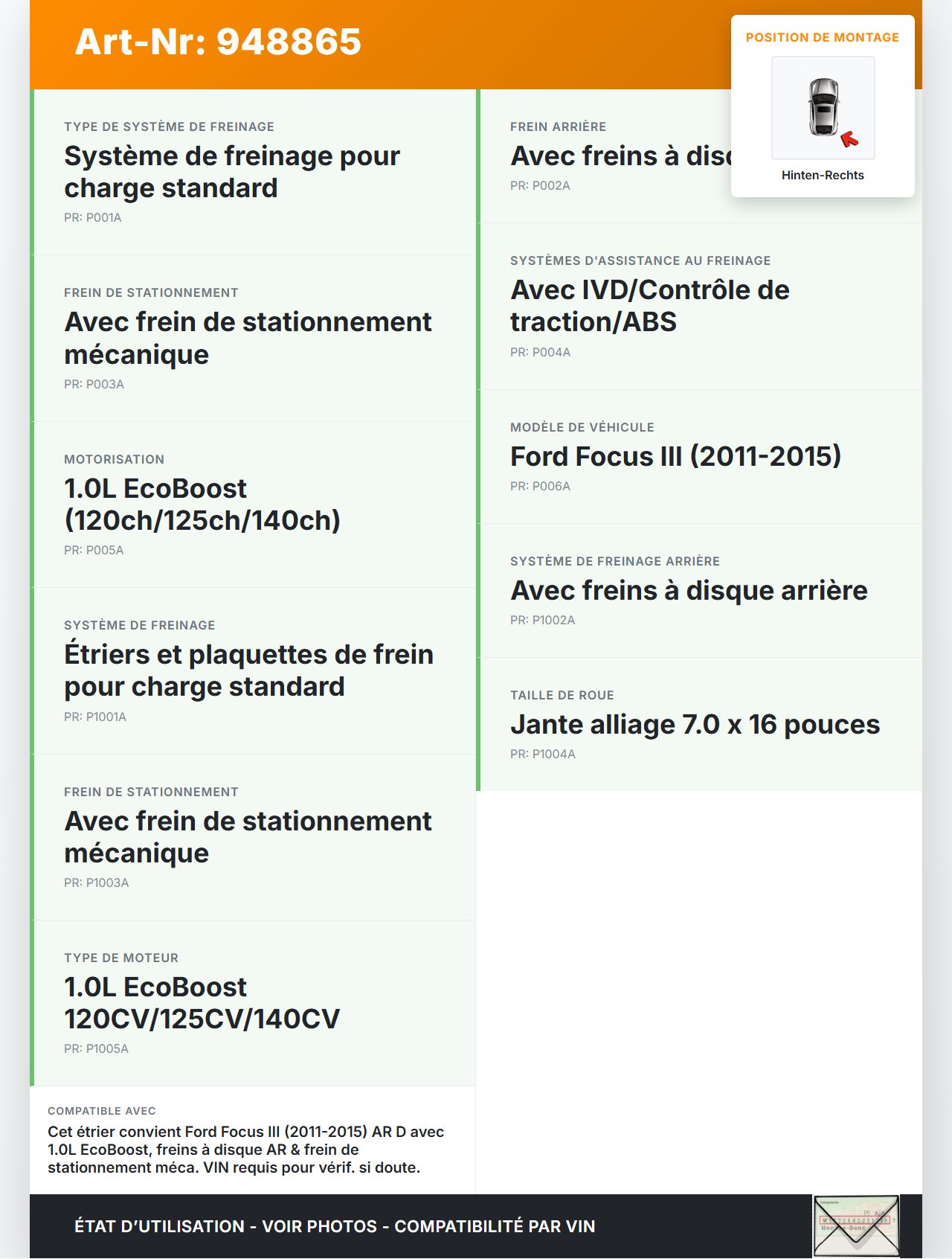Click the Position de montage heading

(x=822, y=37)
